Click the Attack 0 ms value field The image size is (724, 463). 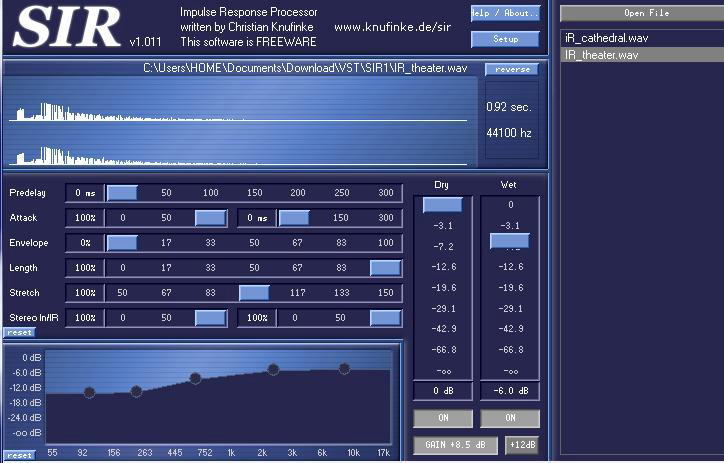click(257, 218)
